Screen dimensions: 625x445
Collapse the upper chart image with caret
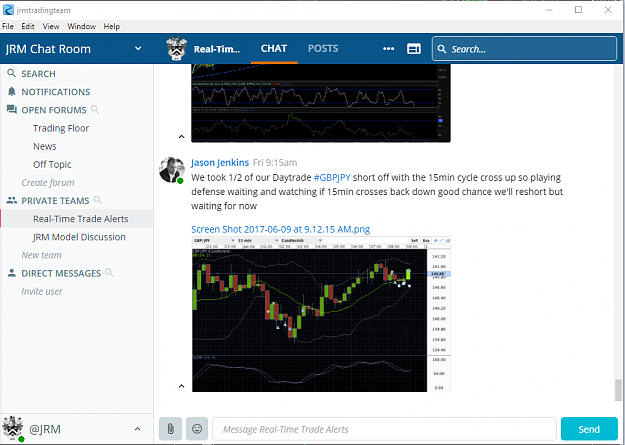tap(181, 137)
